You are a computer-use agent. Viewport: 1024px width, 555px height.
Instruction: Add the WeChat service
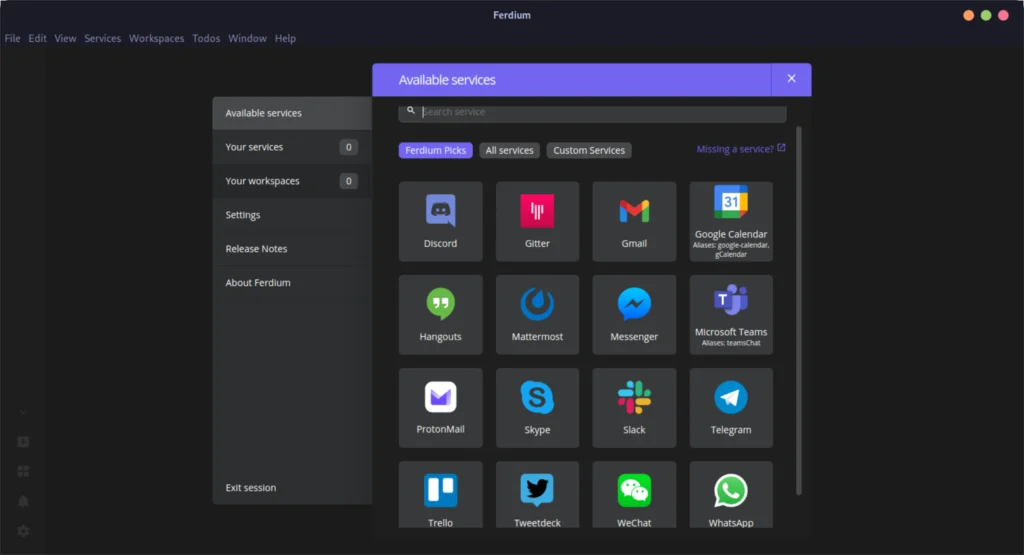pos(634,495)
